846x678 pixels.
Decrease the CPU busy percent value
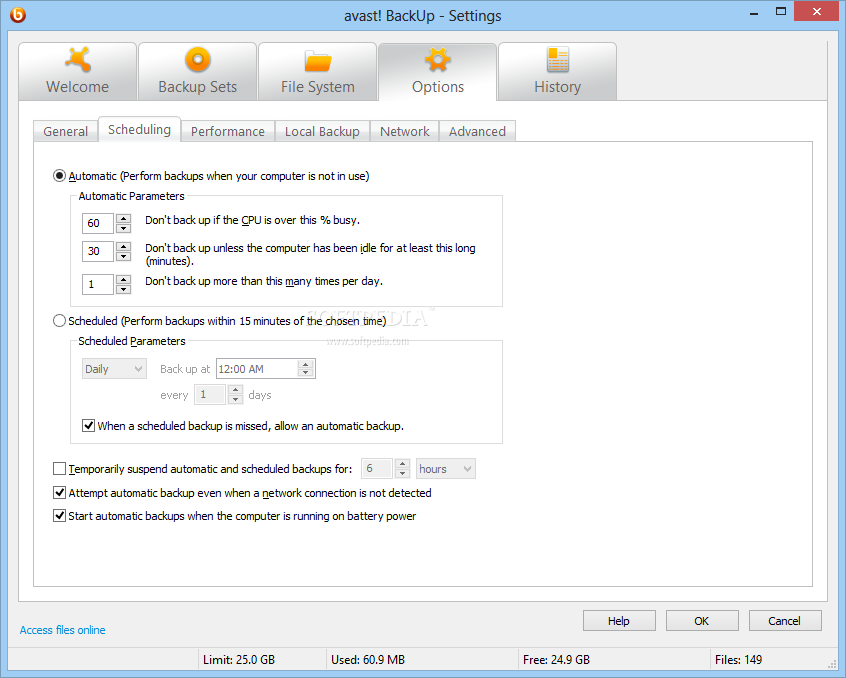[x=124, y=228]
